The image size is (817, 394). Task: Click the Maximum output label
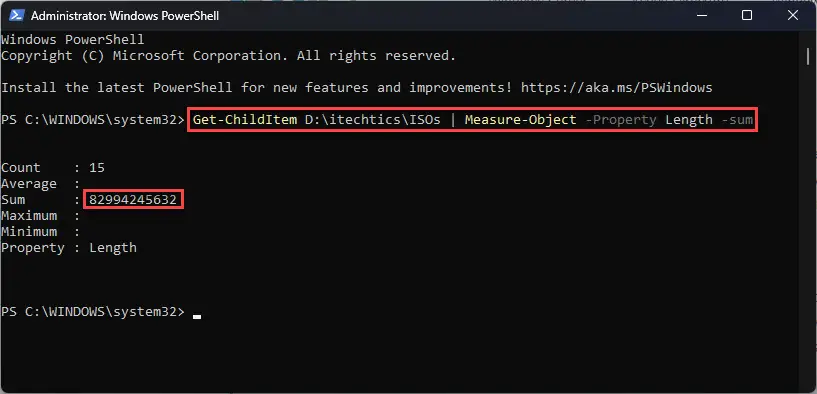pos(29,216)
